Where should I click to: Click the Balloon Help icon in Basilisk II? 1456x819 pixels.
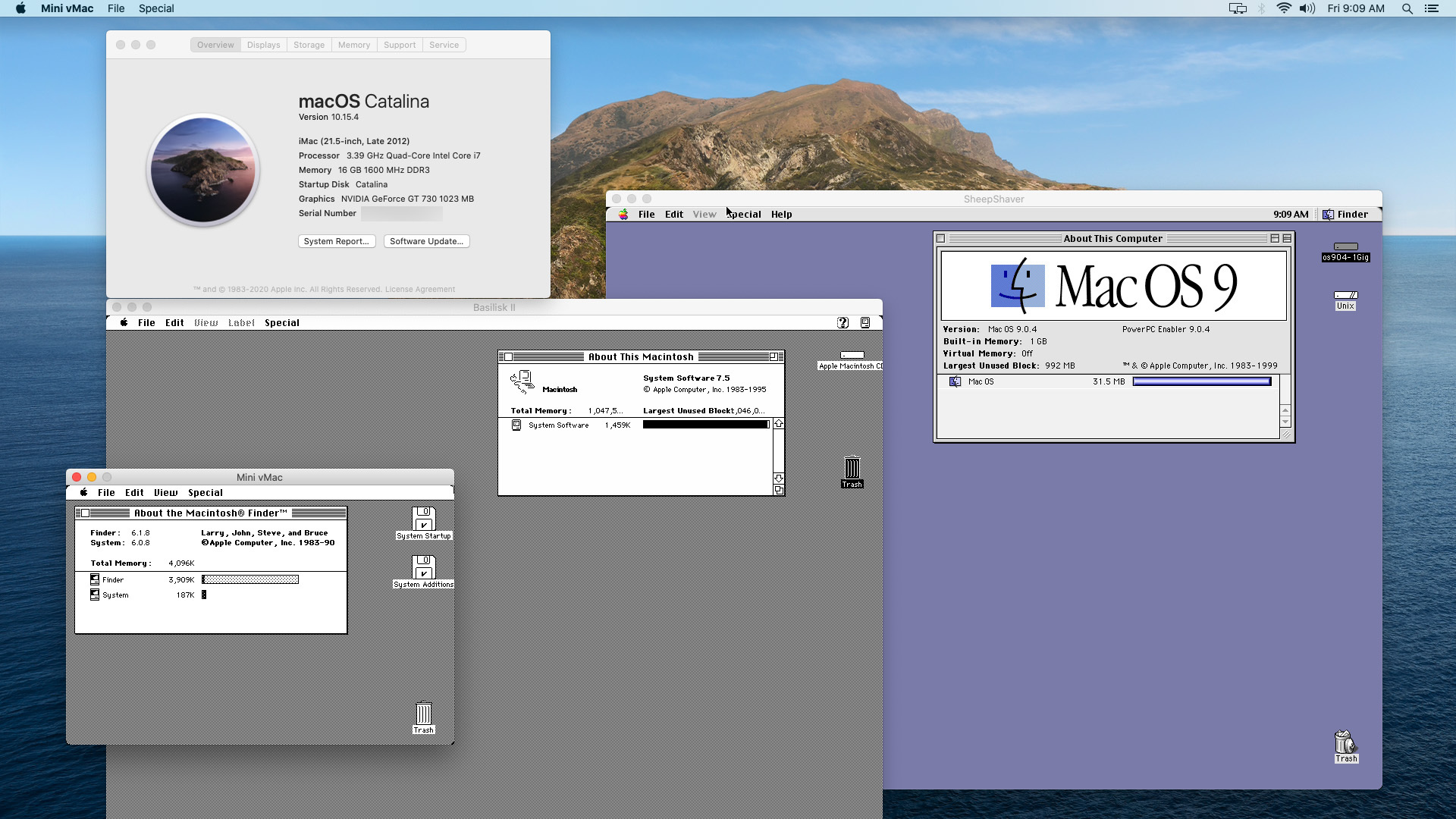pyautogui.click(x=843, y=322)
